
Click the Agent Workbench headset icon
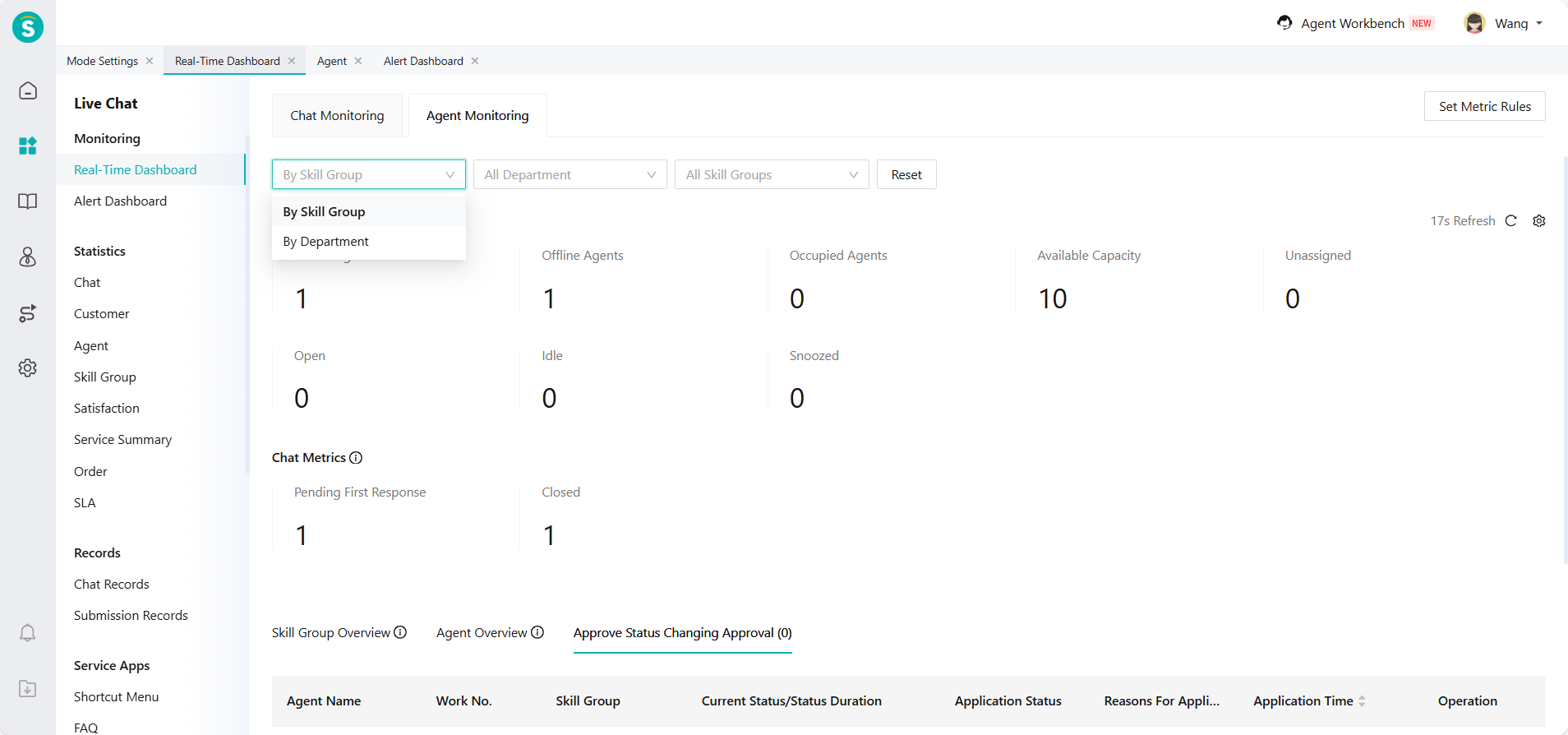(1284, 23)
